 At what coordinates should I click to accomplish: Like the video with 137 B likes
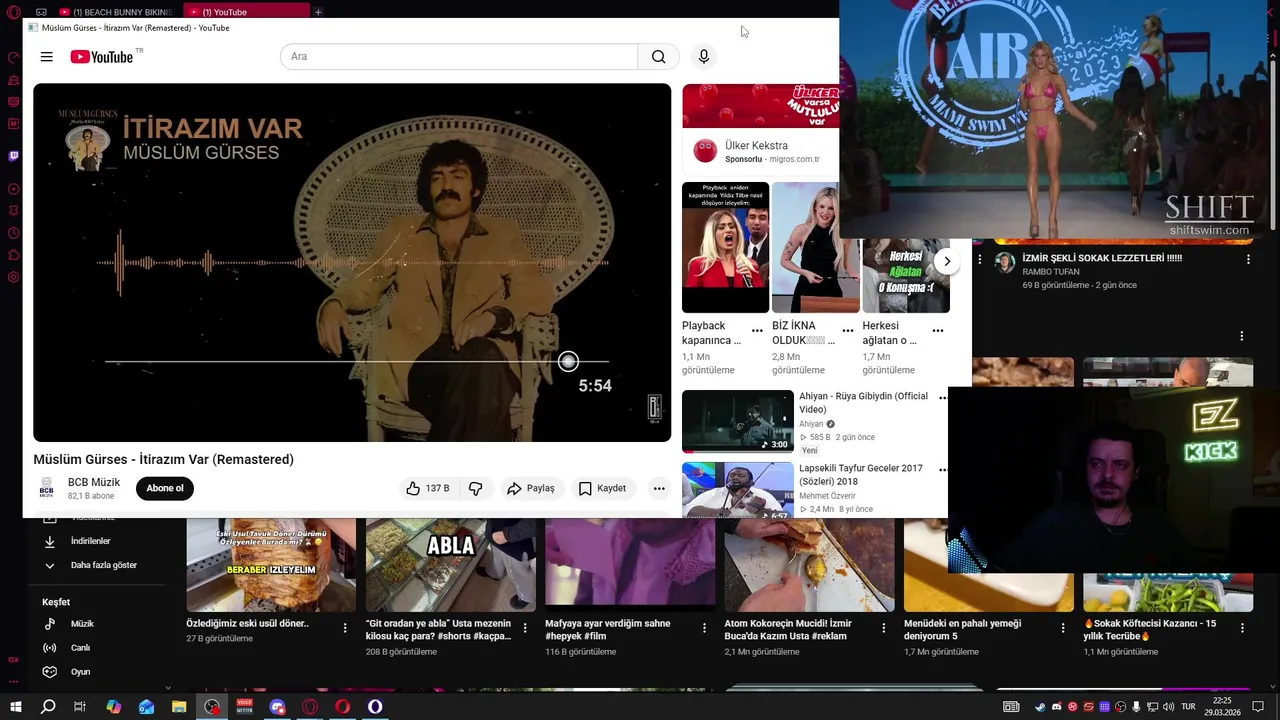428,488
